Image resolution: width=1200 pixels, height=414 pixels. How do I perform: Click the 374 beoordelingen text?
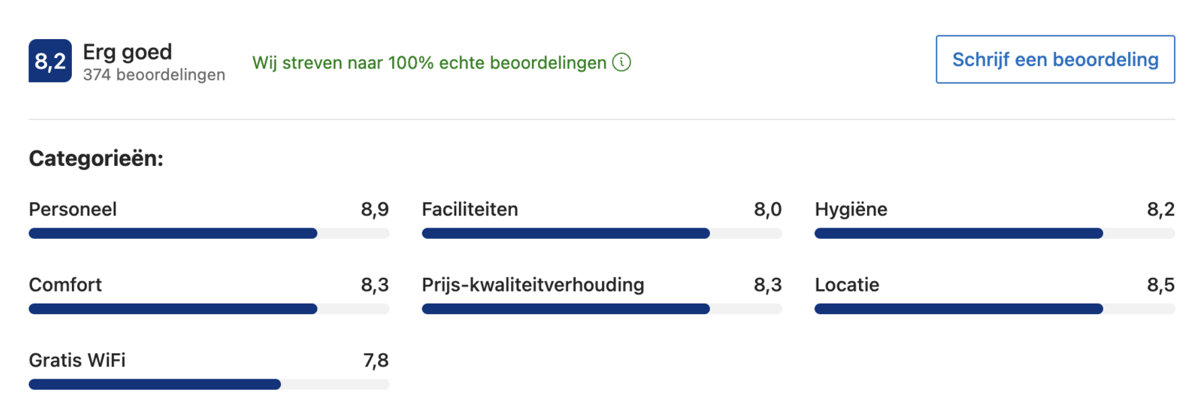[154, 75]
